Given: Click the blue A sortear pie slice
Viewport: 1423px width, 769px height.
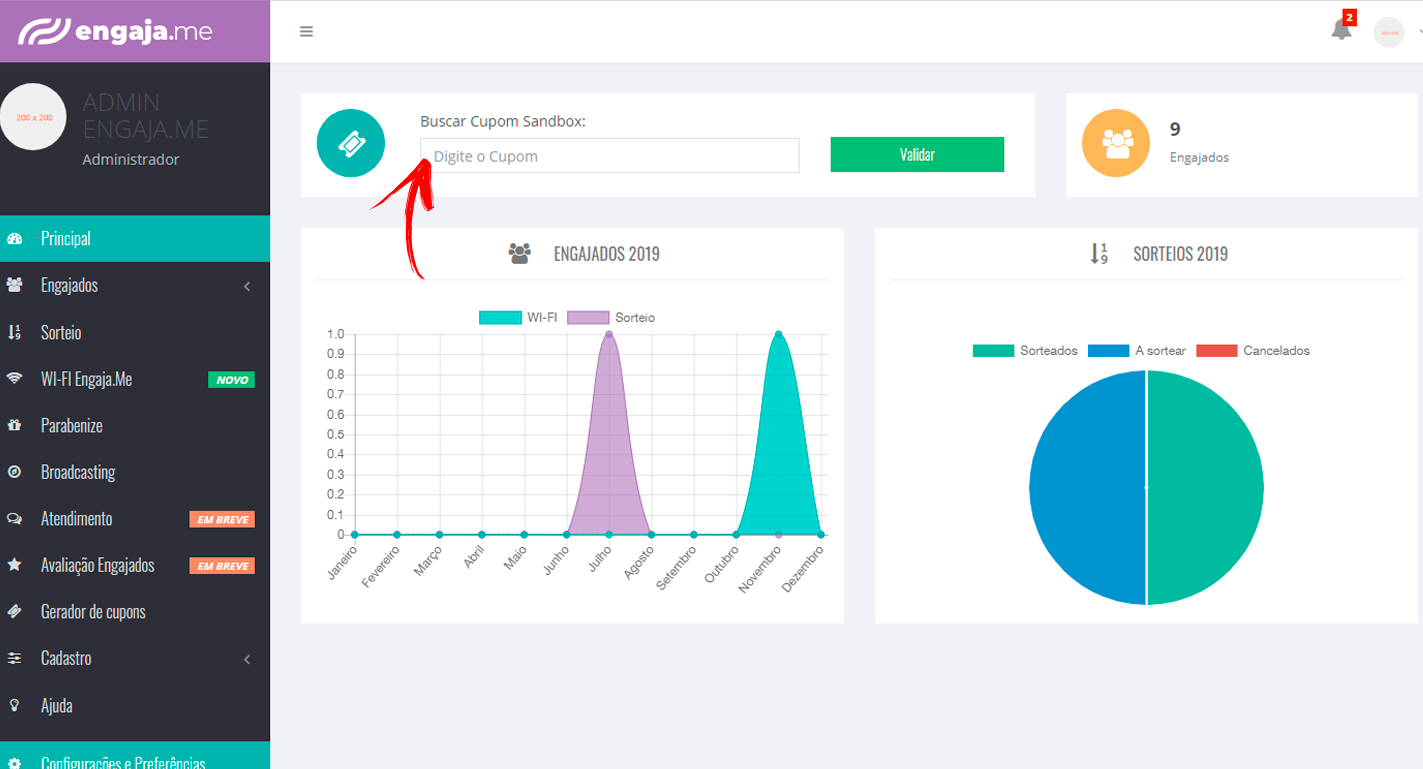Looking at the screenshot, I should pos(1088,488).
